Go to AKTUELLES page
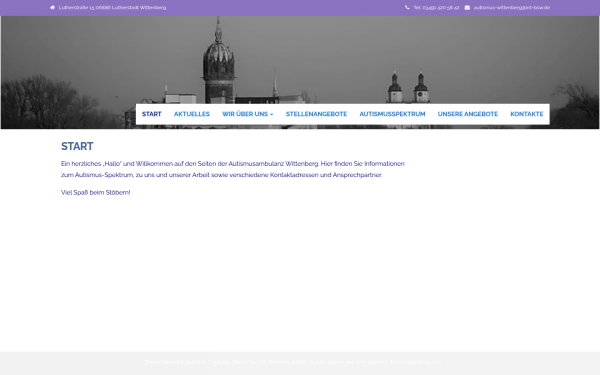Viewport: 600px width, 375px height. tap(192, 114)
